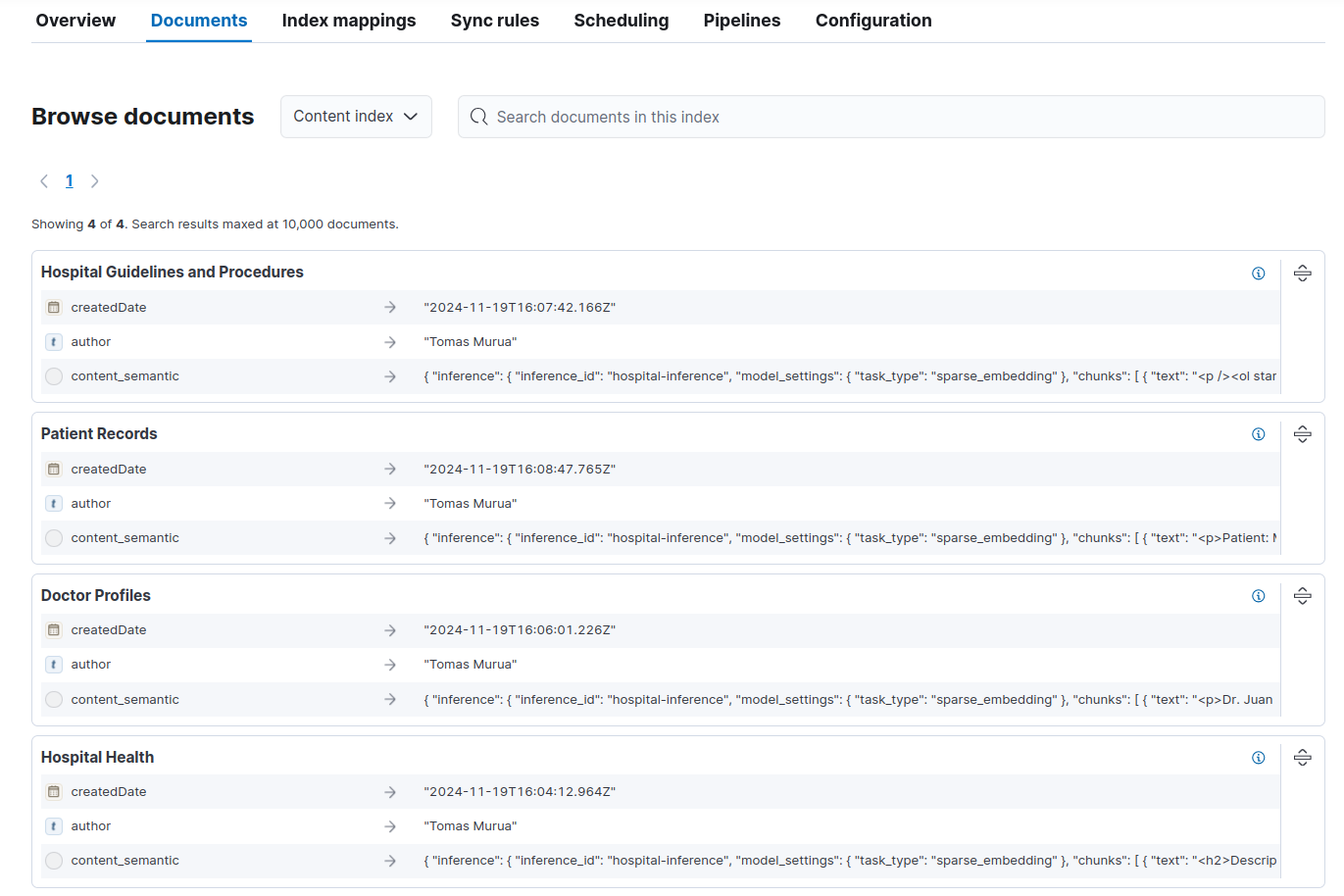The height and width of the screenshot is (896, 1344).
Task: Select page 1 in pagination
Action: [x=70, y=181]
